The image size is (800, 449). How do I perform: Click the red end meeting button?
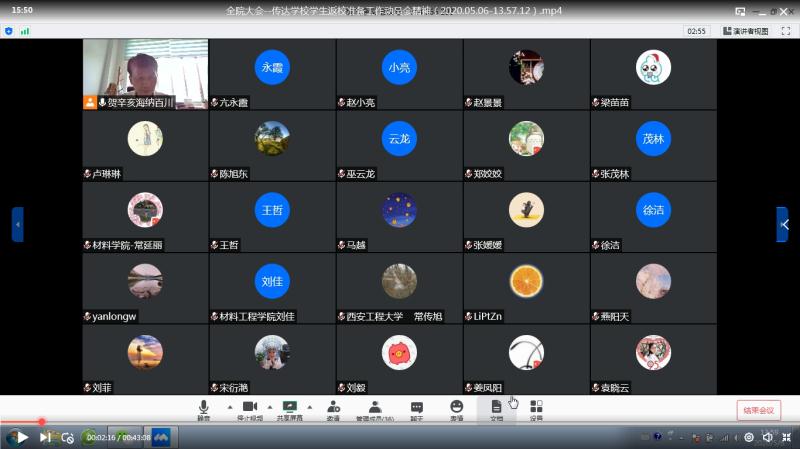pos(758,410)
